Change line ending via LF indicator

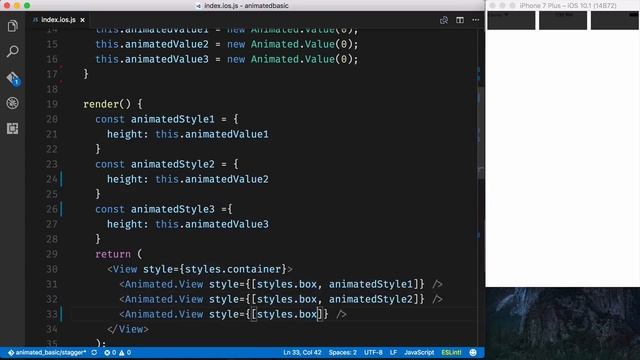pos(393,352)
